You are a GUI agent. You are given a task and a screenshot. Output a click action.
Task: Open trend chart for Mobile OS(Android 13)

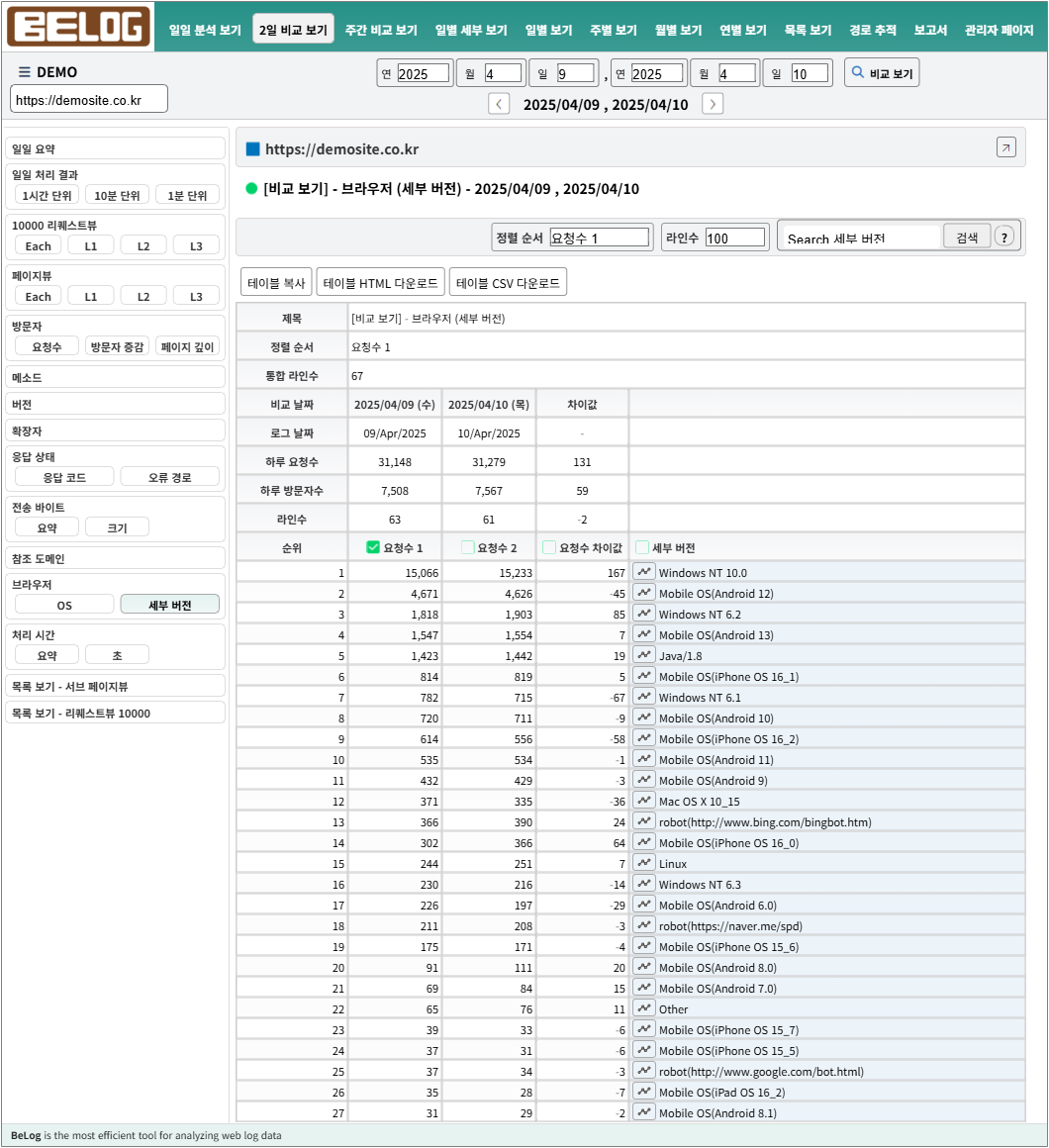[643, 634]
